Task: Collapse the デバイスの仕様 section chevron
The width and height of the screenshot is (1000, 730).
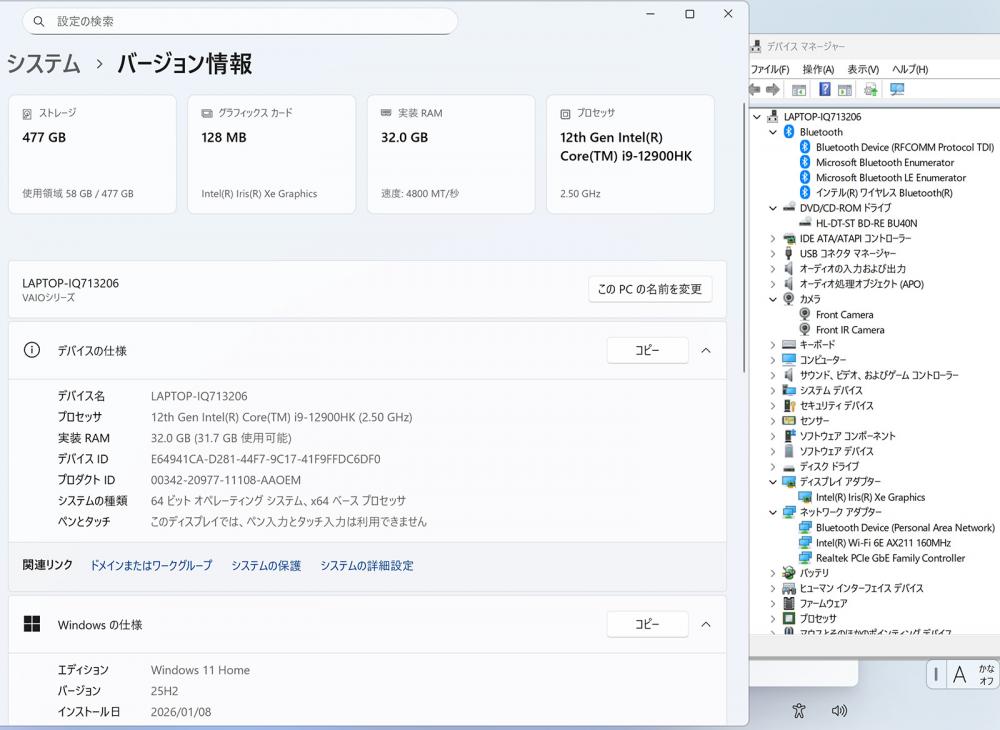Action: tap(706, 351)
